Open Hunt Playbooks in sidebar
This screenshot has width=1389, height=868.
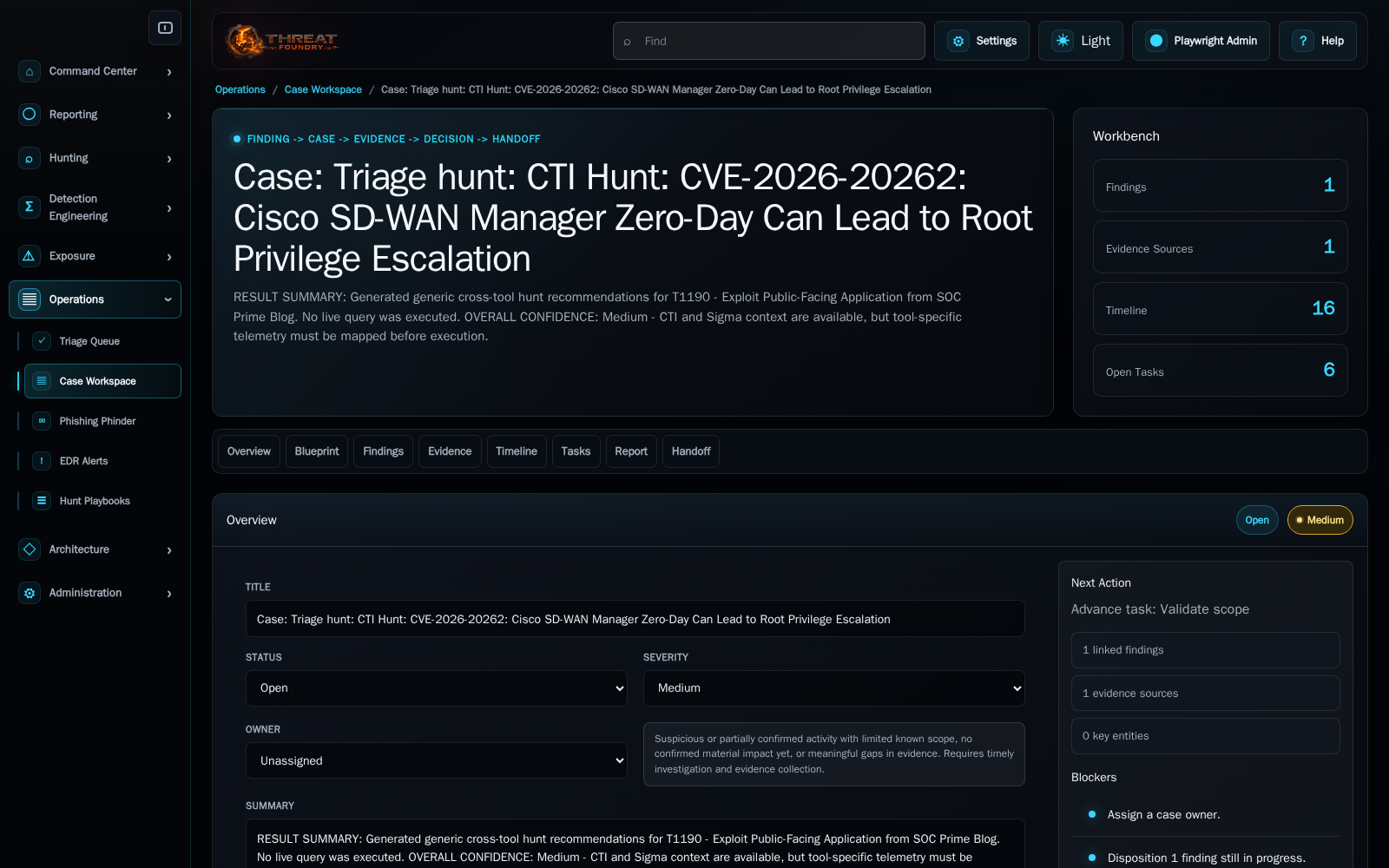tap(102, 501)
